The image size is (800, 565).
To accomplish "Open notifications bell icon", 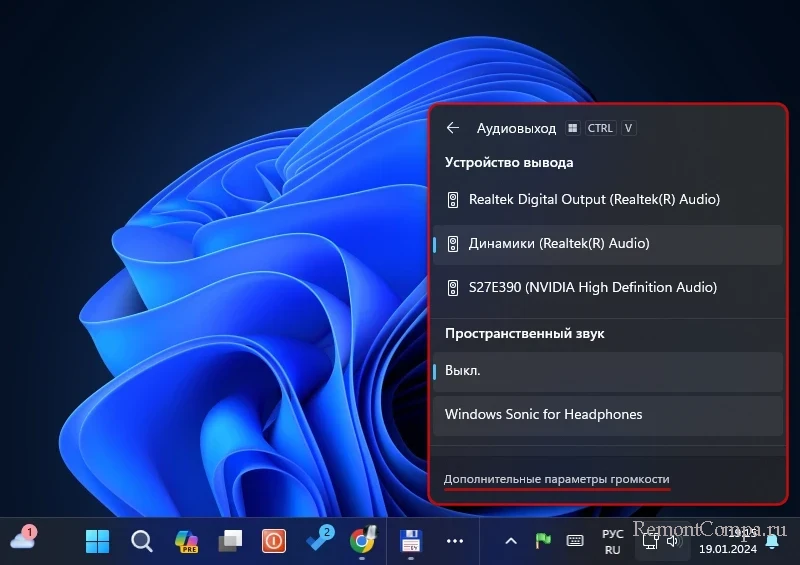I will point(772,542).
